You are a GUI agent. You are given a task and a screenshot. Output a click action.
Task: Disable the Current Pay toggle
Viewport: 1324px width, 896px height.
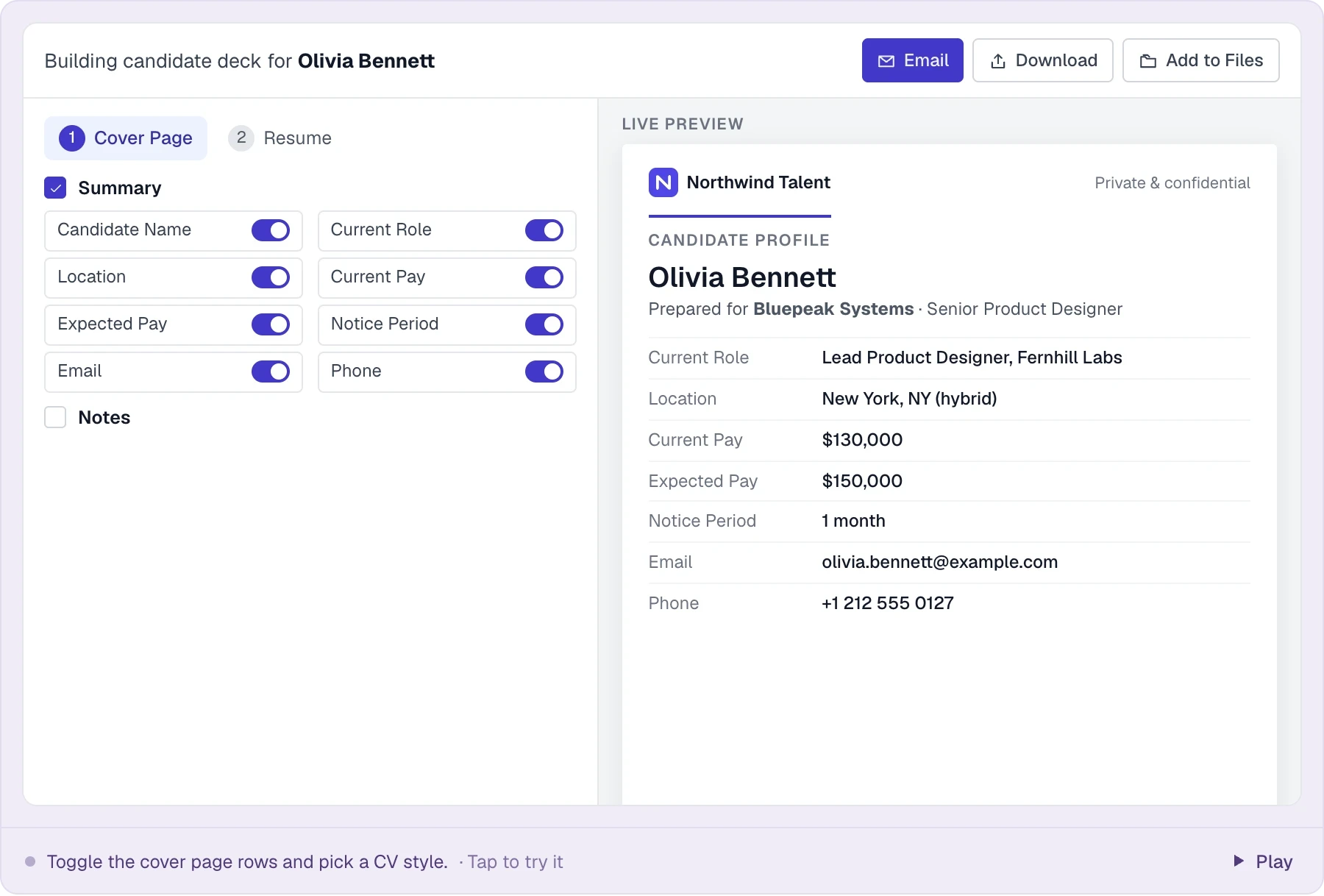(x=544, y=277)
